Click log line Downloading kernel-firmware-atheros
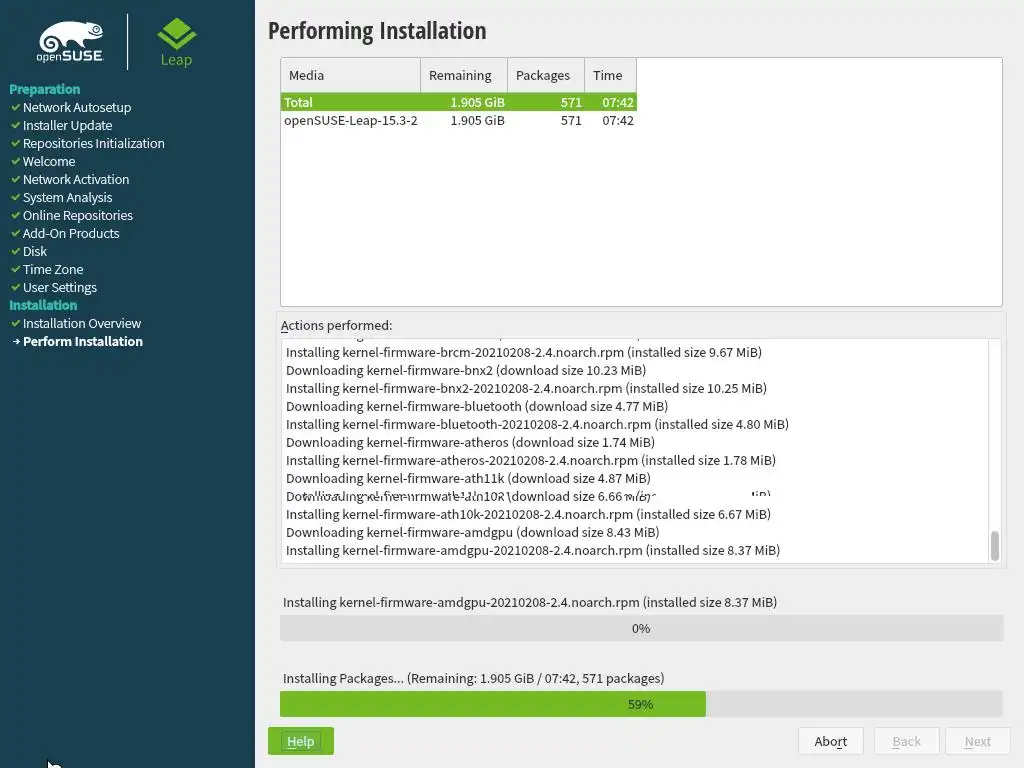Screen dimensions: 1024x768 [470, 442]
